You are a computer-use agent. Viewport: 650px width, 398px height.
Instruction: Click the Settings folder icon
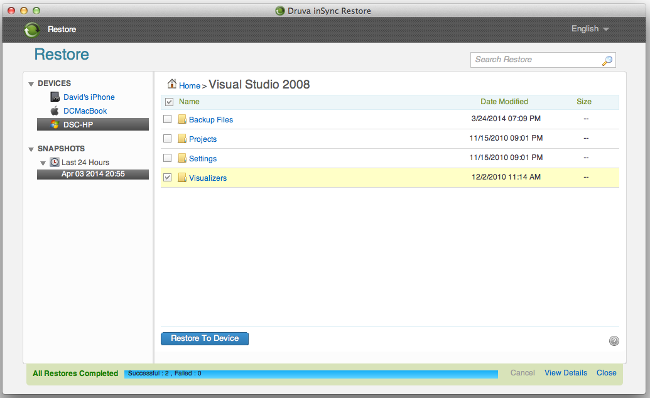pos(182,158)
